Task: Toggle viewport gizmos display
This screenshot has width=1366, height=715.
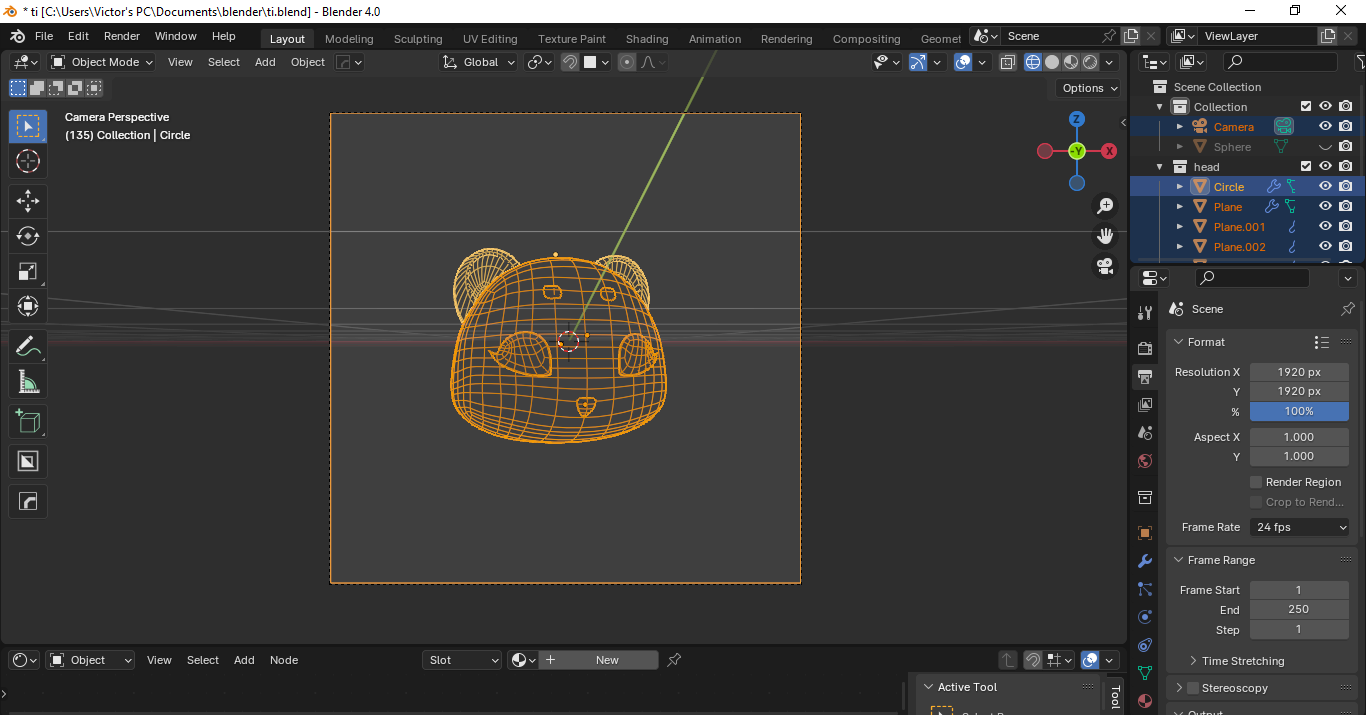Action: [x=918, y=62]
